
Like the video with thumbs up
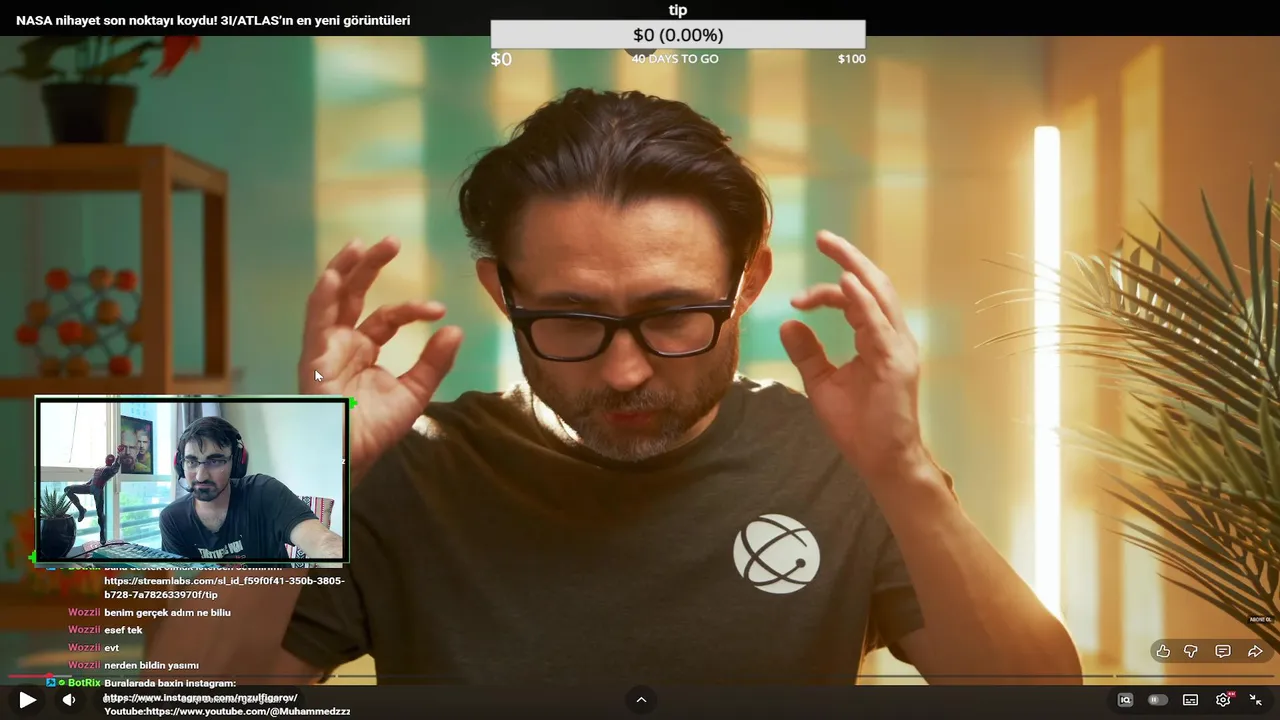tap(1163, 651)
